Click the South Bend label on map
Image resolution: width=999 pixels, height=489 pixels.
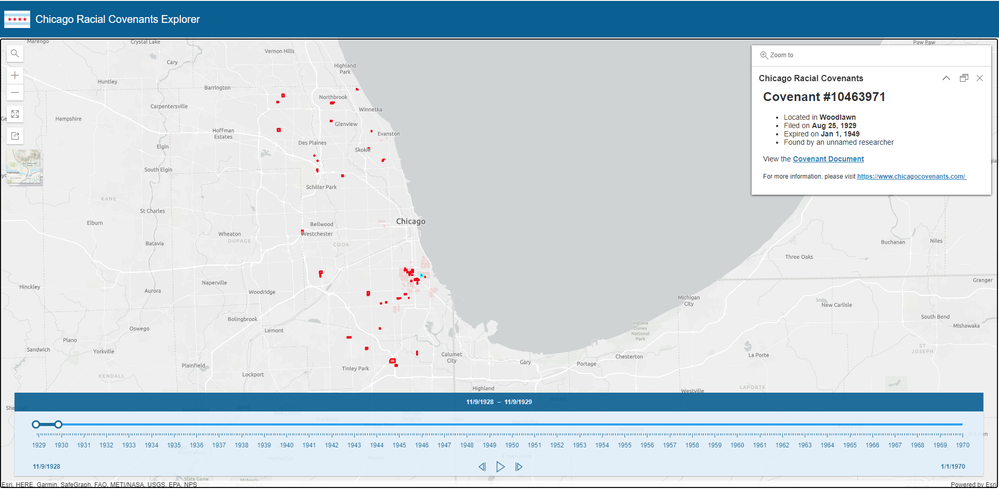point(936,316)
